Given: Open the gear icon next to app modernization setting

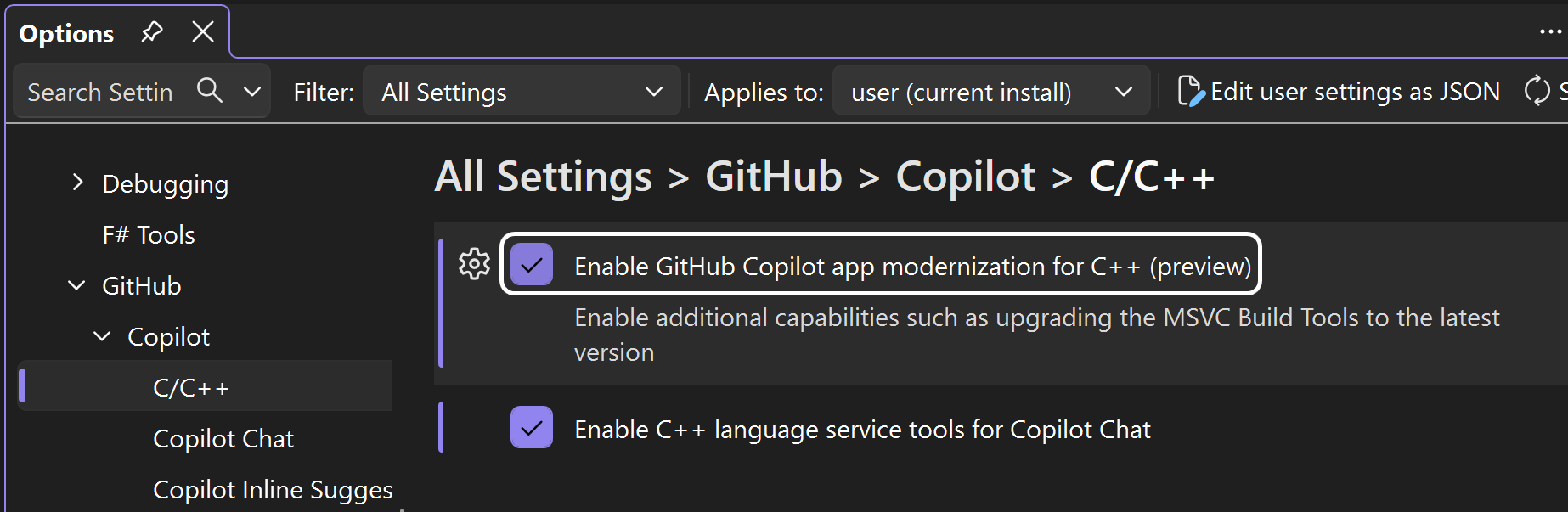Looking at the screenshot, I should coord(473,264).
